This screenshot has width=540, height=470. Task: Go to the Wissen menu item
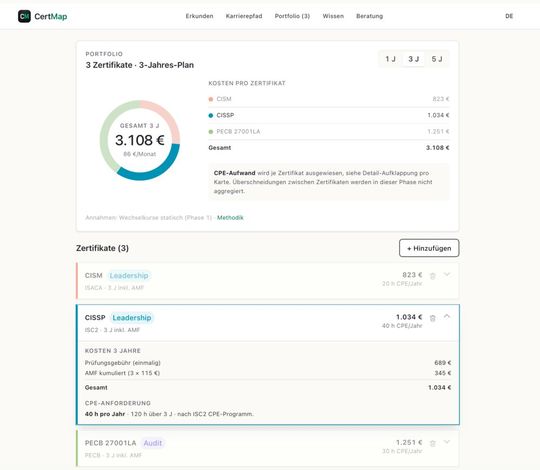333,16
